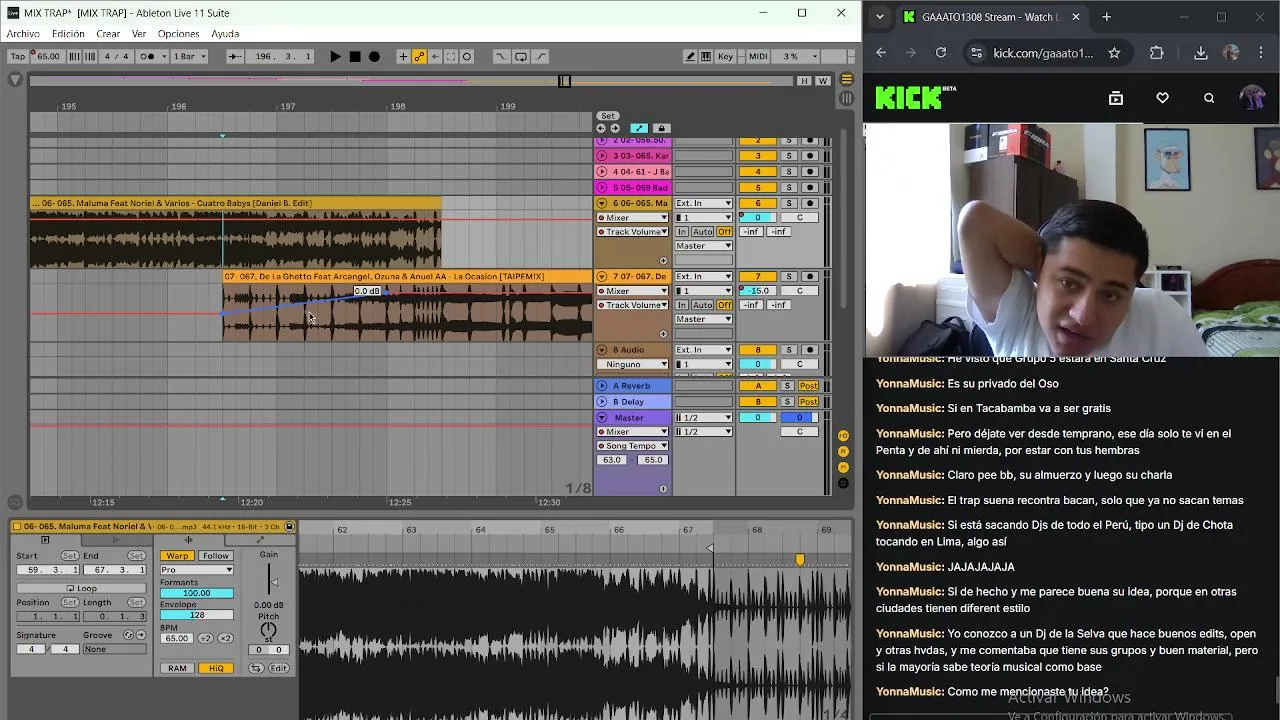1280x720 pixels.
Task: Switch to Session view selector icon
Action: (847, 97)
